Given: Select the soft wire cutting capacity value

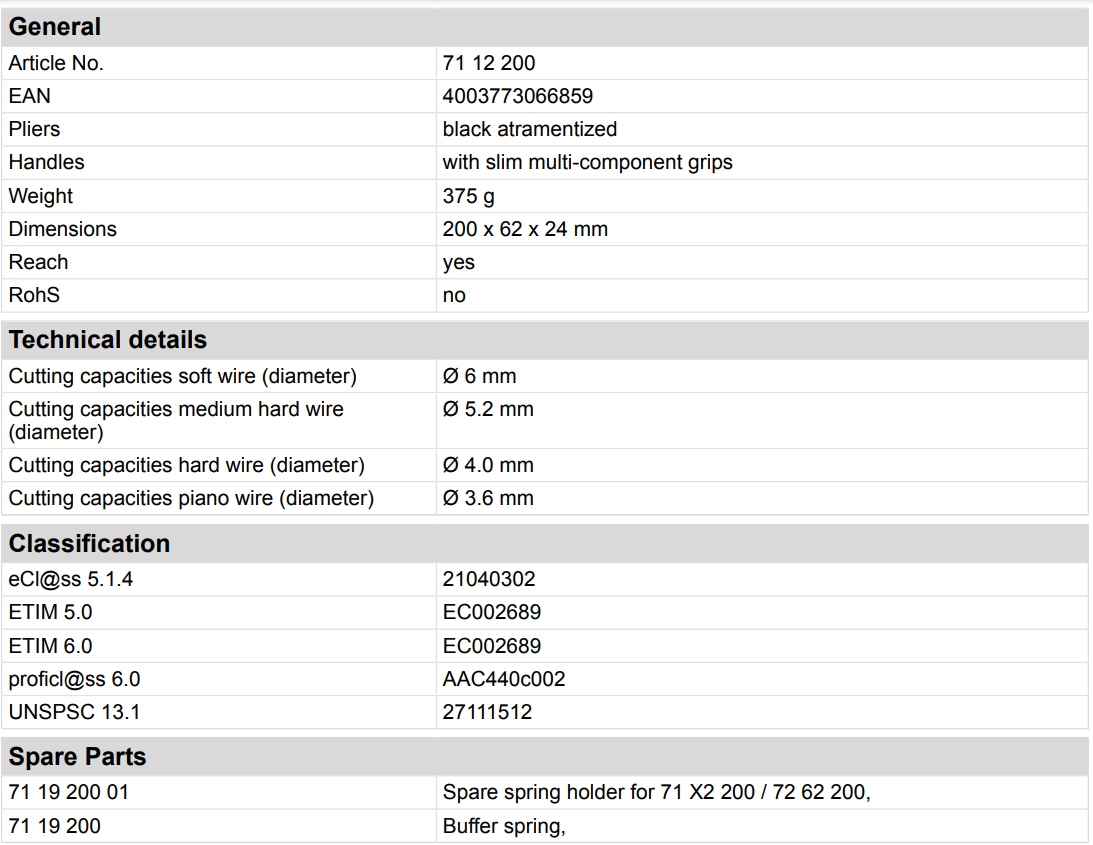Looking at the screenshot, I should 479,377.
